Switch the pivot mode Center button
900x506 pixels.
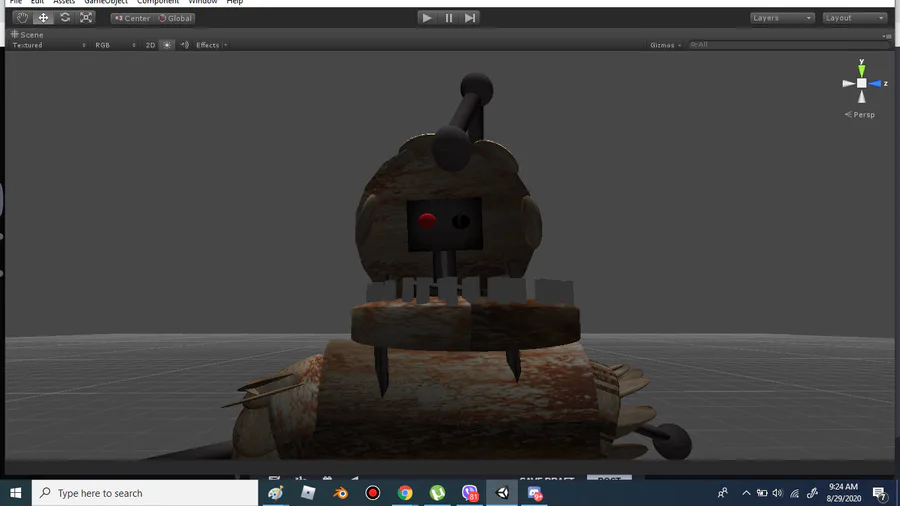tap(132, 18)
